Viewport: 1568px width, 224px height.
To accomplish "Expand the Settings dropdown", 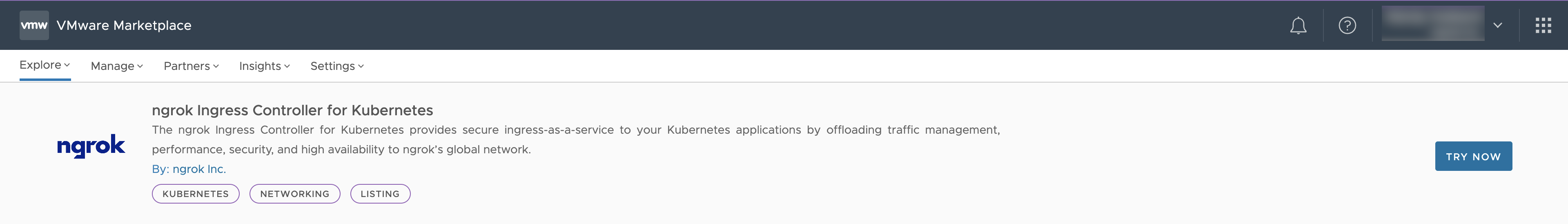I will point(336,66).
